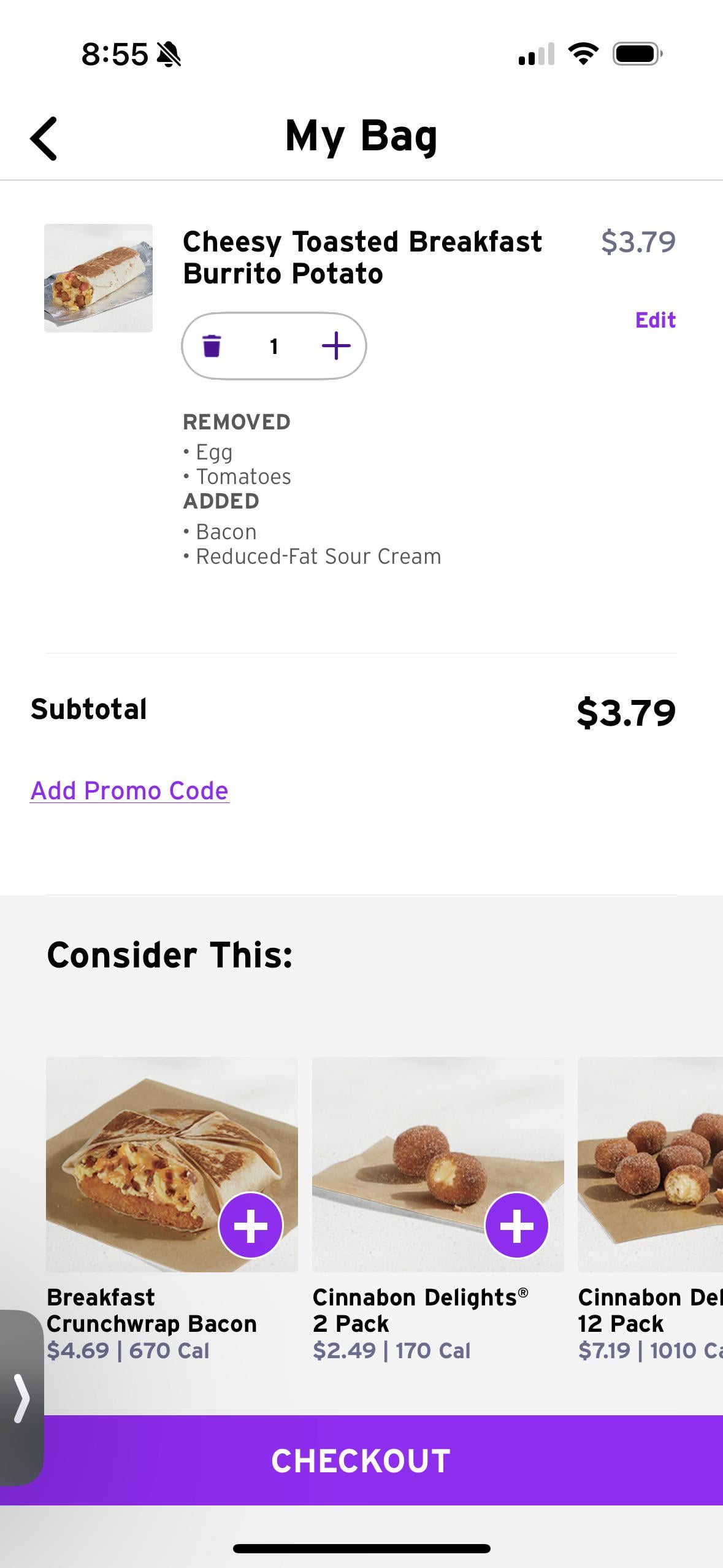Delete burrito using trash icon
The height and width of the screenshot is (1568, 723).
click(212, 346)
